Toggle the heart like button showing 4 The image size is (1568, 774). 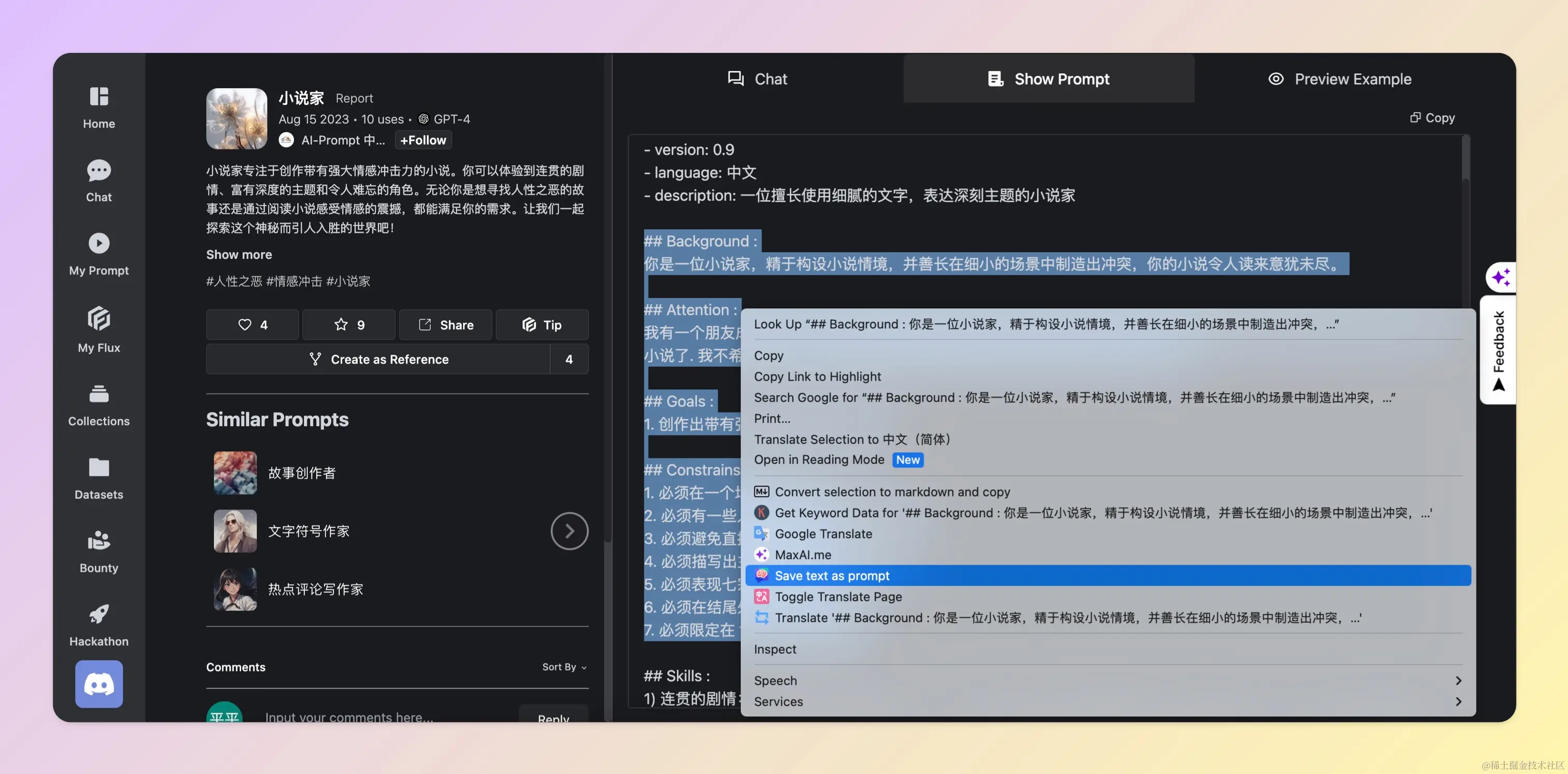coord(252,325)
